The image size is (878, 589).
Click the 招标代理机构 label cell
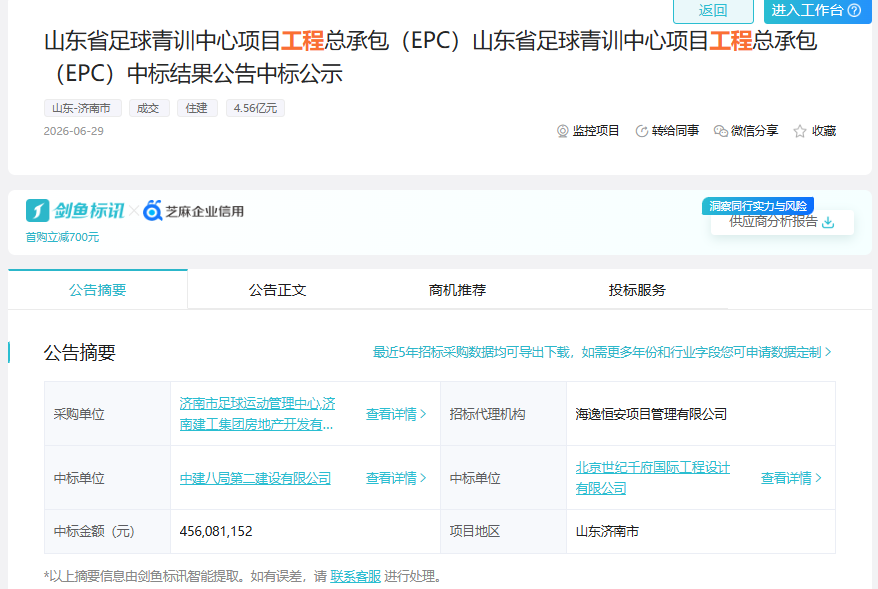pos(503,414)
